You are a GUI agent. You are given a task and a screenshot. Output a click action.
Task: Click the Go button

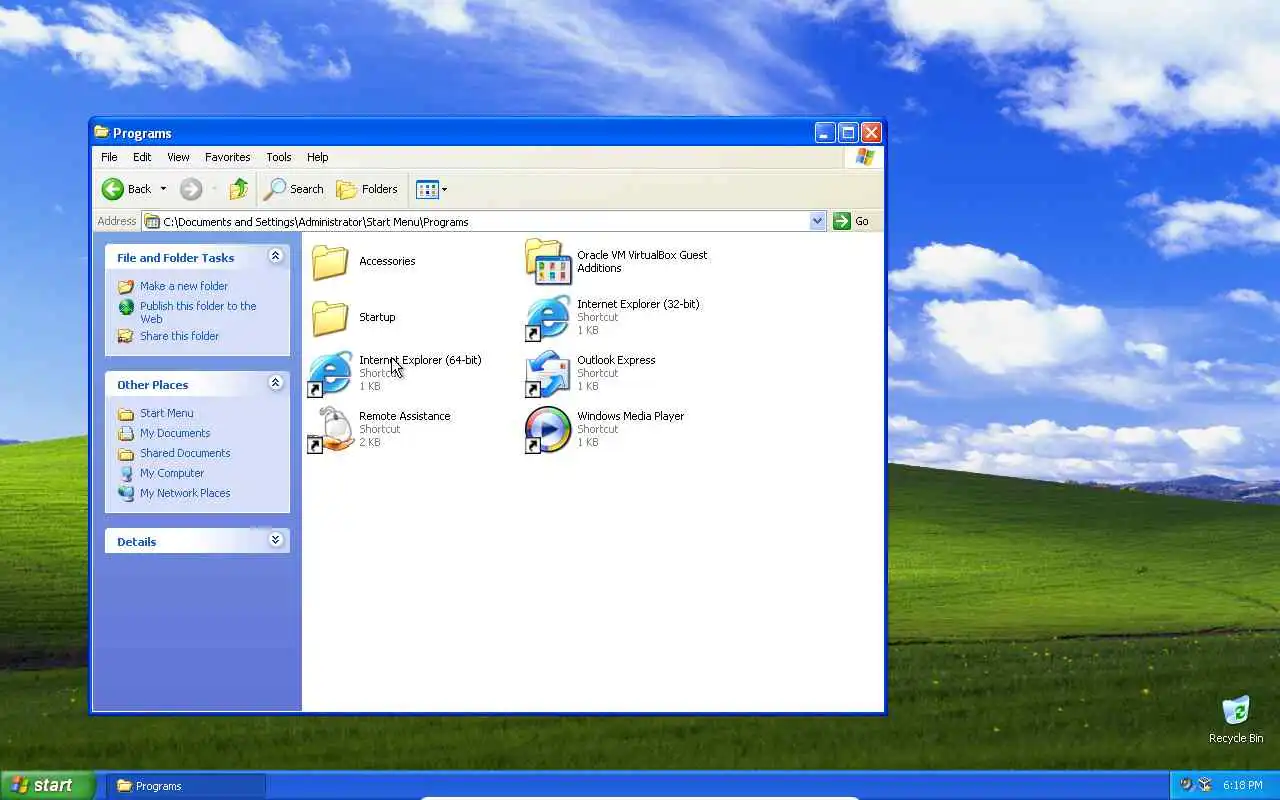[851, 221]
